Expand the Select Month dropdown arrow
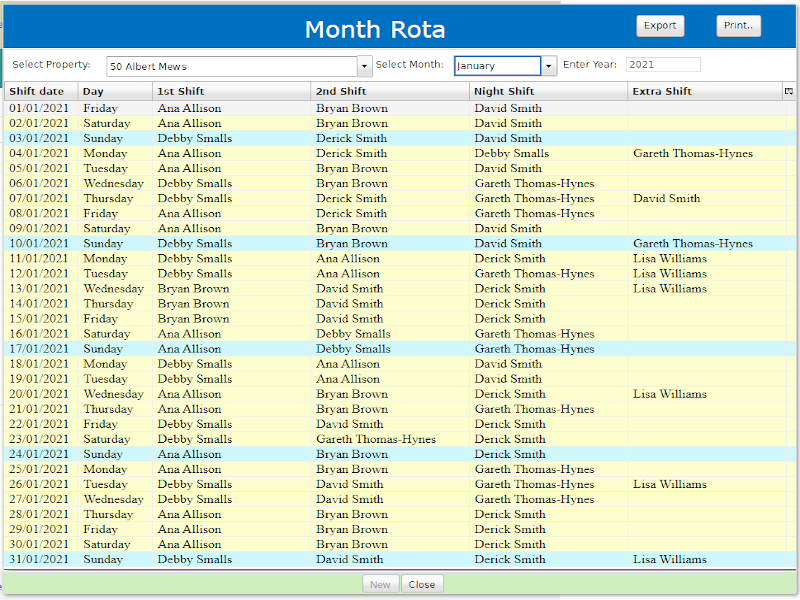The image size is (800, 600). (x=548, y=66)
